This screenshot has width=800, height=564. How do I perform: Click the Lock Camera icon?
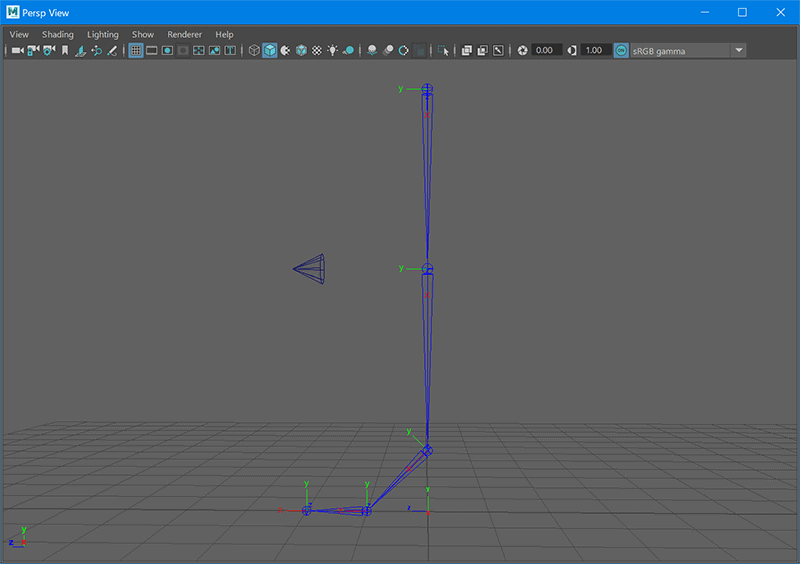(x=33, y=51)
